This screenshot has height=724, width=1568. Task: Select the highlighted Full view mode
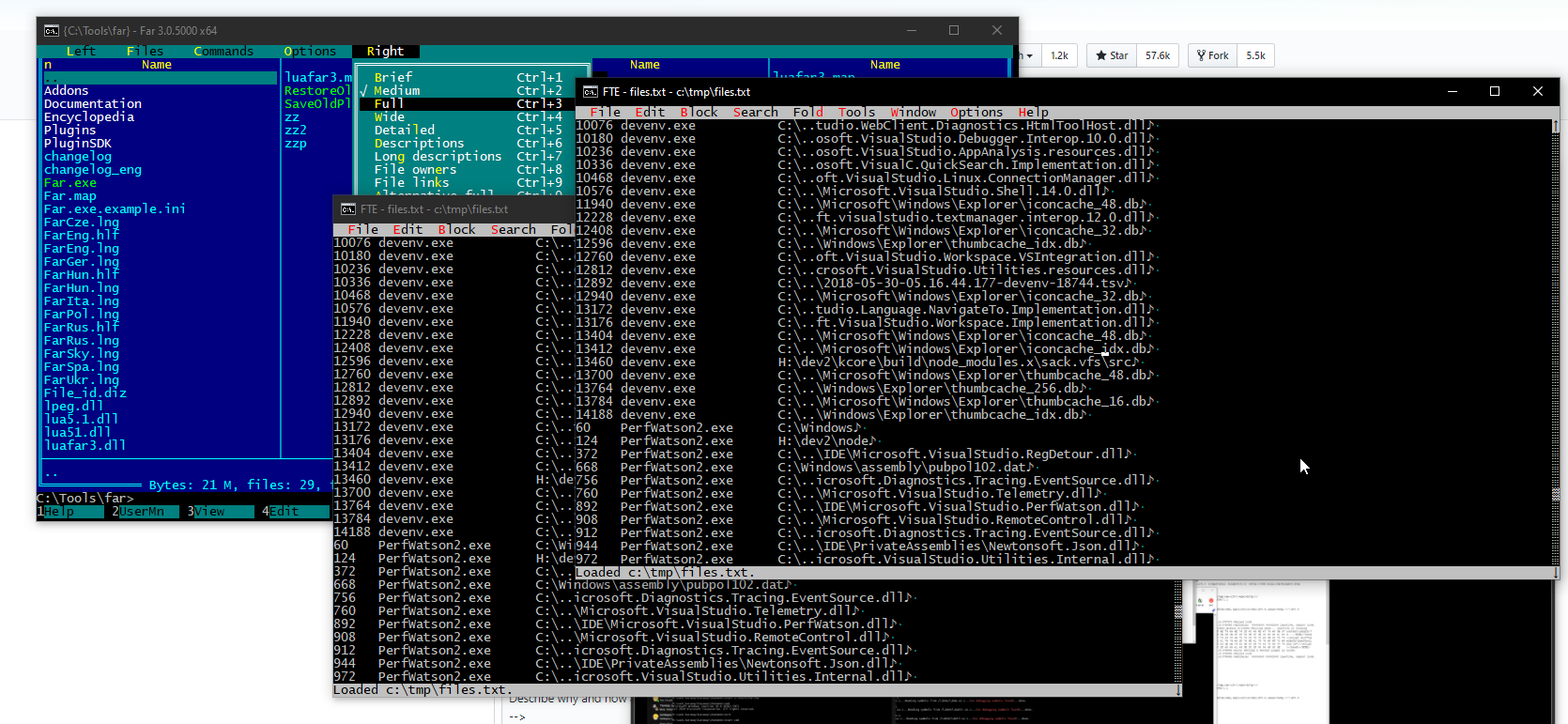coord(468,103)
